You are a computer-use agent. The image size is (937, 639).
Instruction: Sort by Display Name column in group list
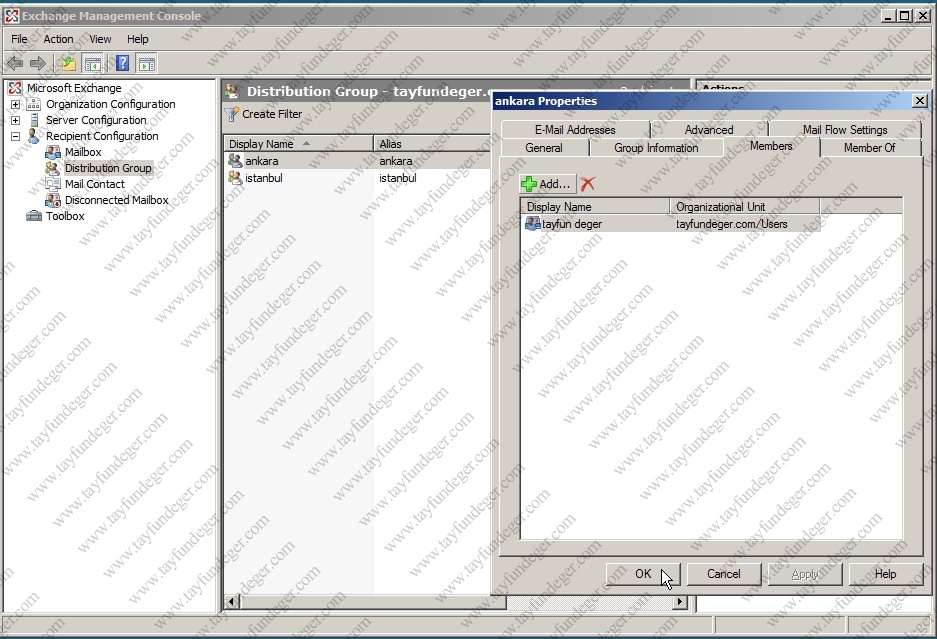pyautogui.click(x=298, y=143)
